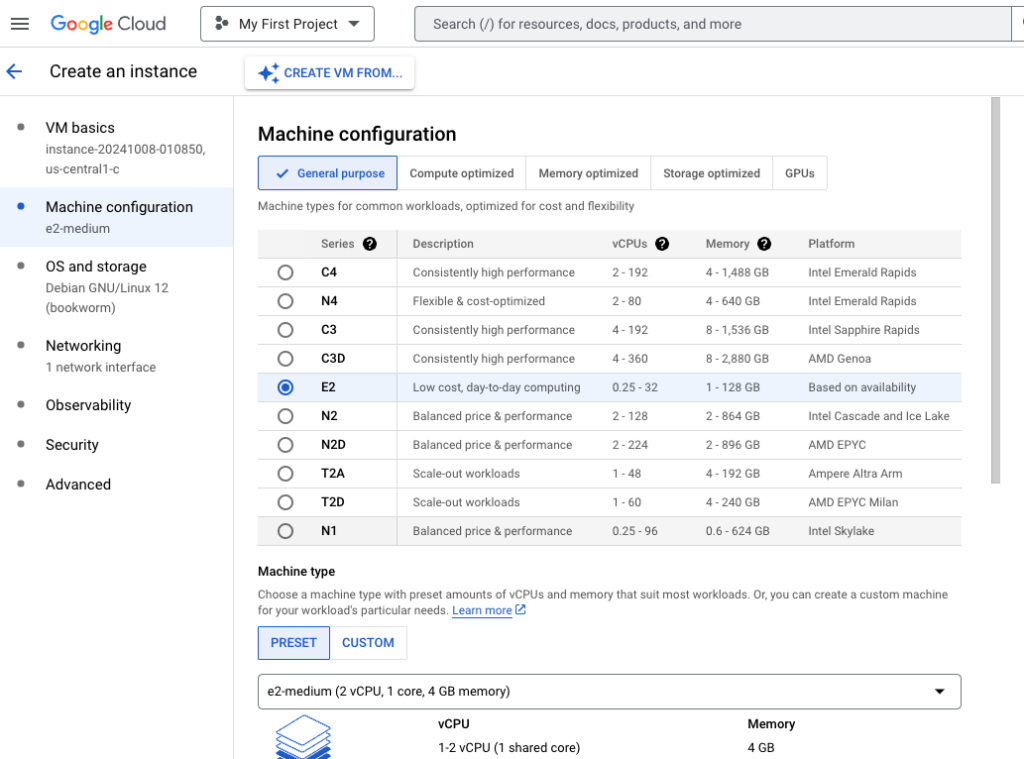Viewport: 1024px width, 759px height.
Task: Select the N2 series radio button
Action: click(x=285, y=416)
